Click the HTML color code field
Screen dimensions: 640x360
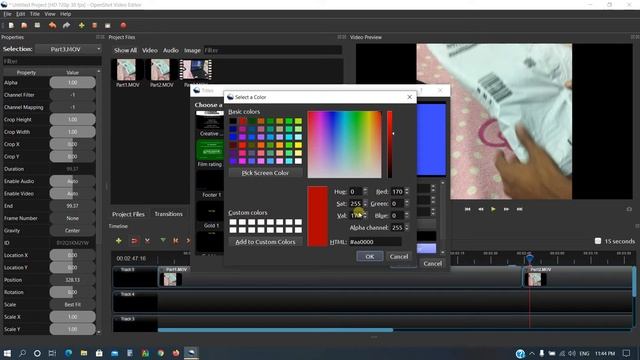375,242
